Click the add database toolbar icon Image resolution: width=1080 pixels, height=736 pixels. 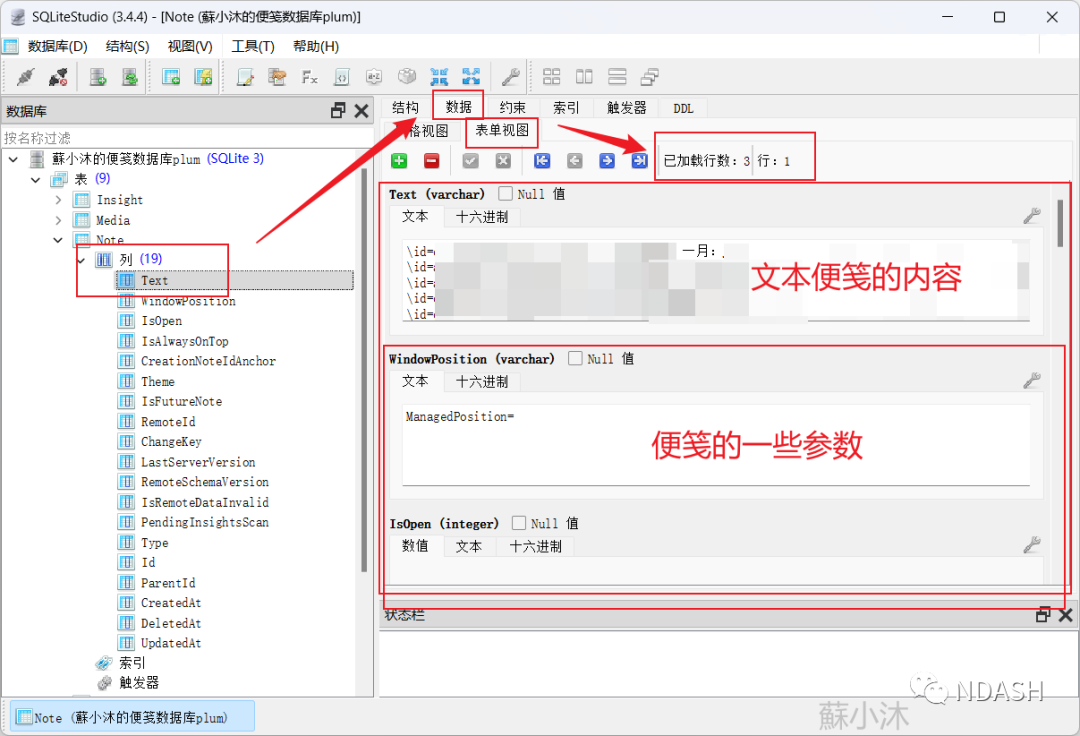click(x=98, y=76)
